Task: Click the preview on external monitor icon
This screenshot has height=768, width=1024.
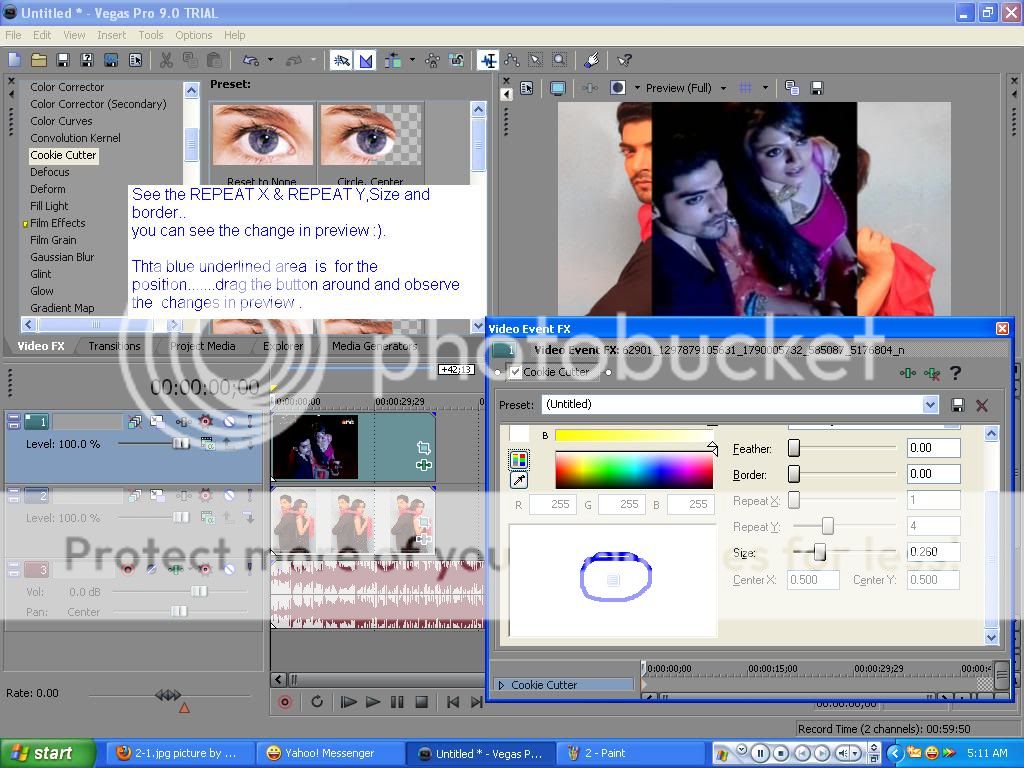Action: click(557, 88)
